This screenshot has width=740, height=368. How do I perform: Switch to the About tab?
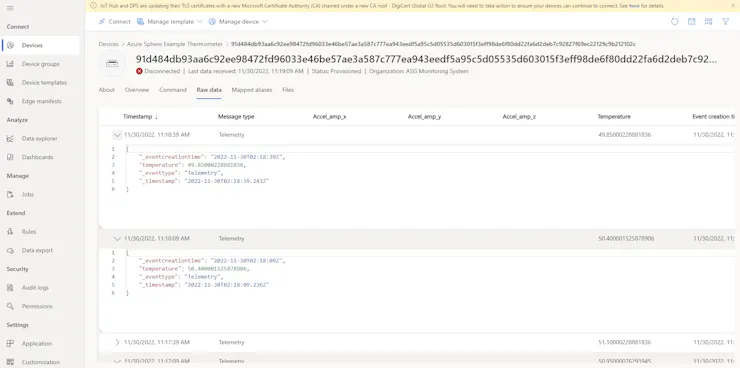tap(107, 90)
